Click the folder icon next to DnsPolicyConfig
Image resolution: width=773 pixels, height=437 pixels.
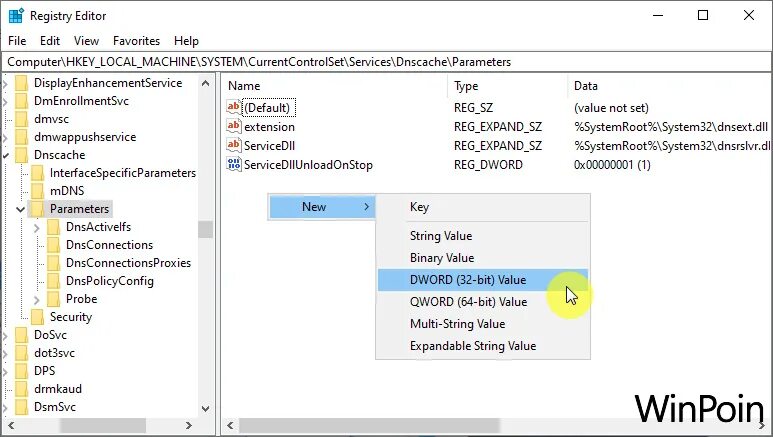[55, 281]
